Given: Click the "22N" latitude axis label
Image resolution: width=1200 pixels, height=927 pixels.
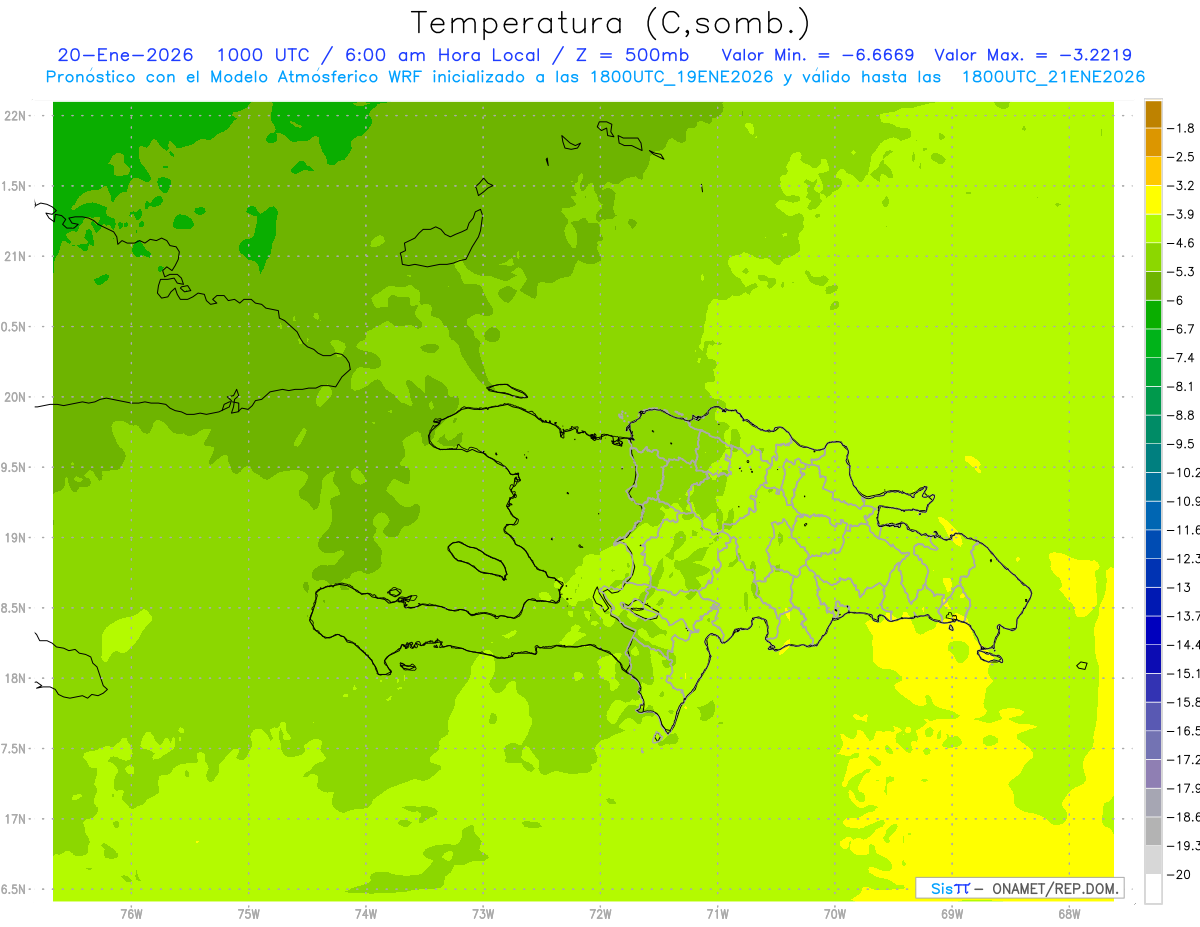Looking at the screenshot, I should click(x=16, y=116).
